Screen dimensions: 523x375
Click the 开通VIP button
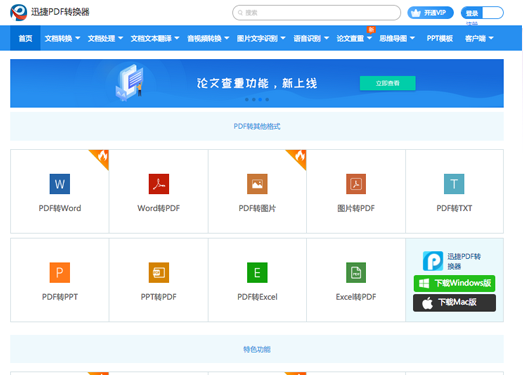pos(430,13)
